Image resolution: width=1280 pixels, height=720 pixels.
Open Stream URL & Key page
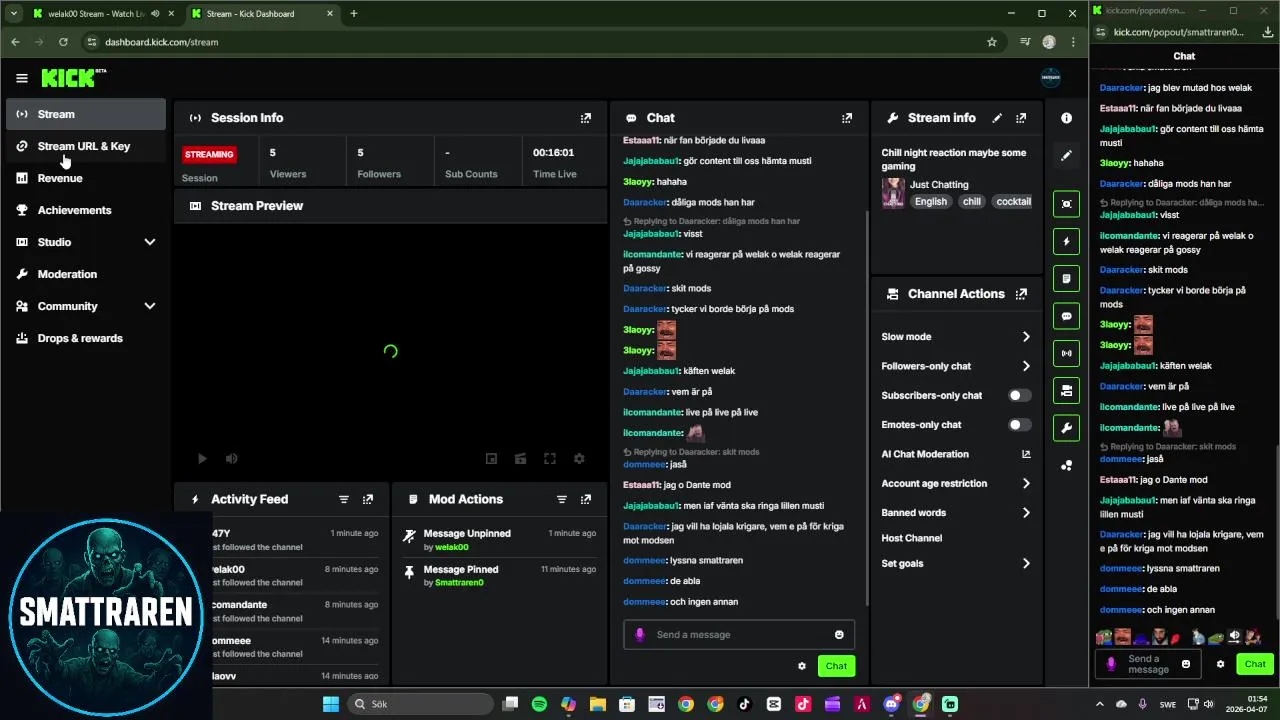pyautogui.click(x=86, y=146)
